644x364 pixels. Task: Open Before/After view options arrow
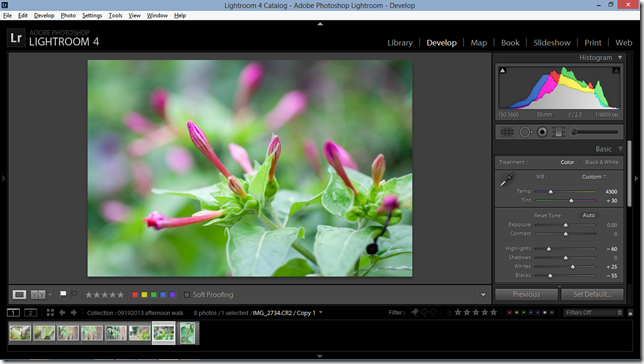[x=50, y=295]
